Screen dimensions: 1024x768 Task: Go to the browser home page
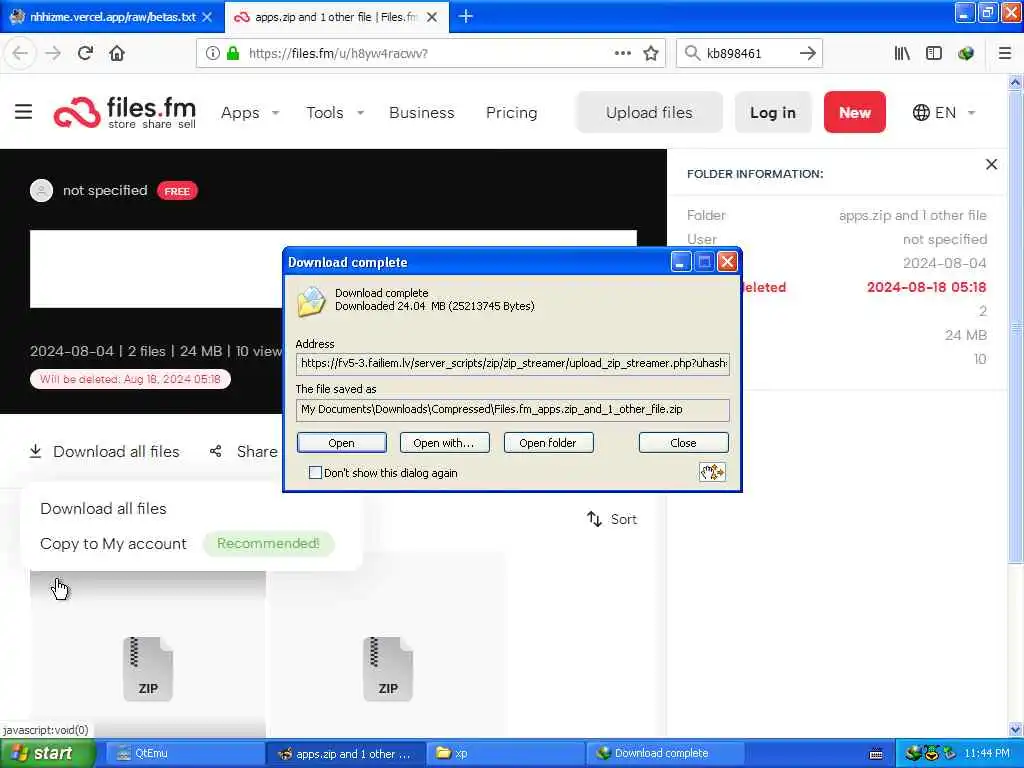point(117,53)
